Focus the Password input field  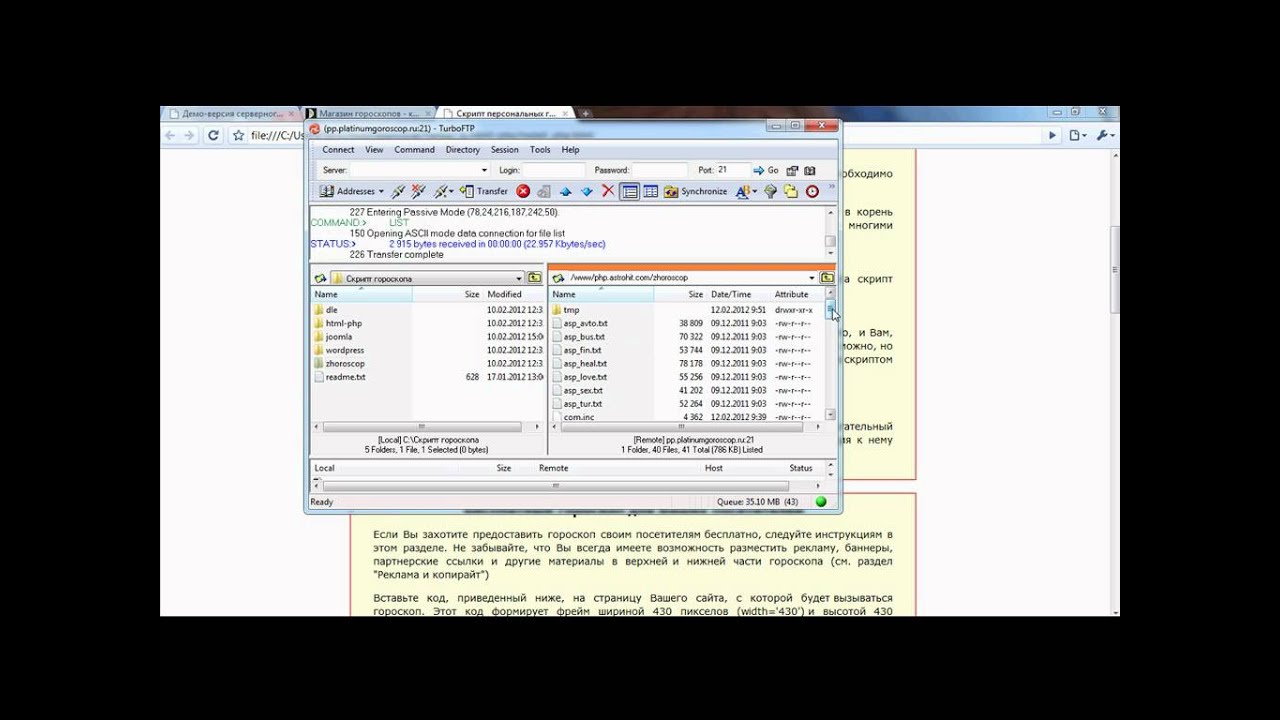click(660, 170)
